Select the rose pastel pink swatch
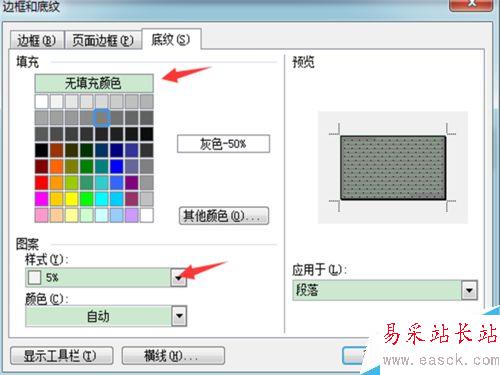The image size is (500, 375). [x=42, y=215]
